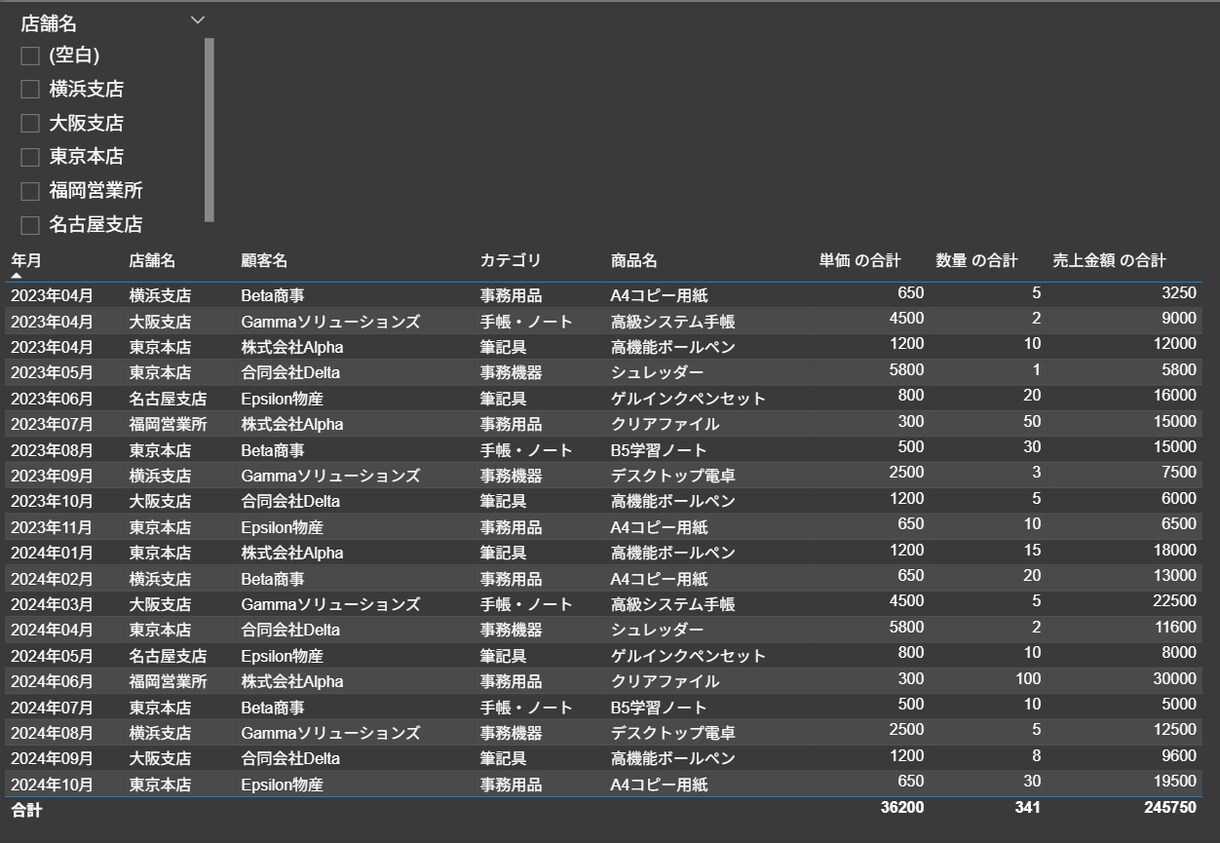Expand the 店舗名 slicer chevron
The image size is (1220, 843).
pos(198,20)
